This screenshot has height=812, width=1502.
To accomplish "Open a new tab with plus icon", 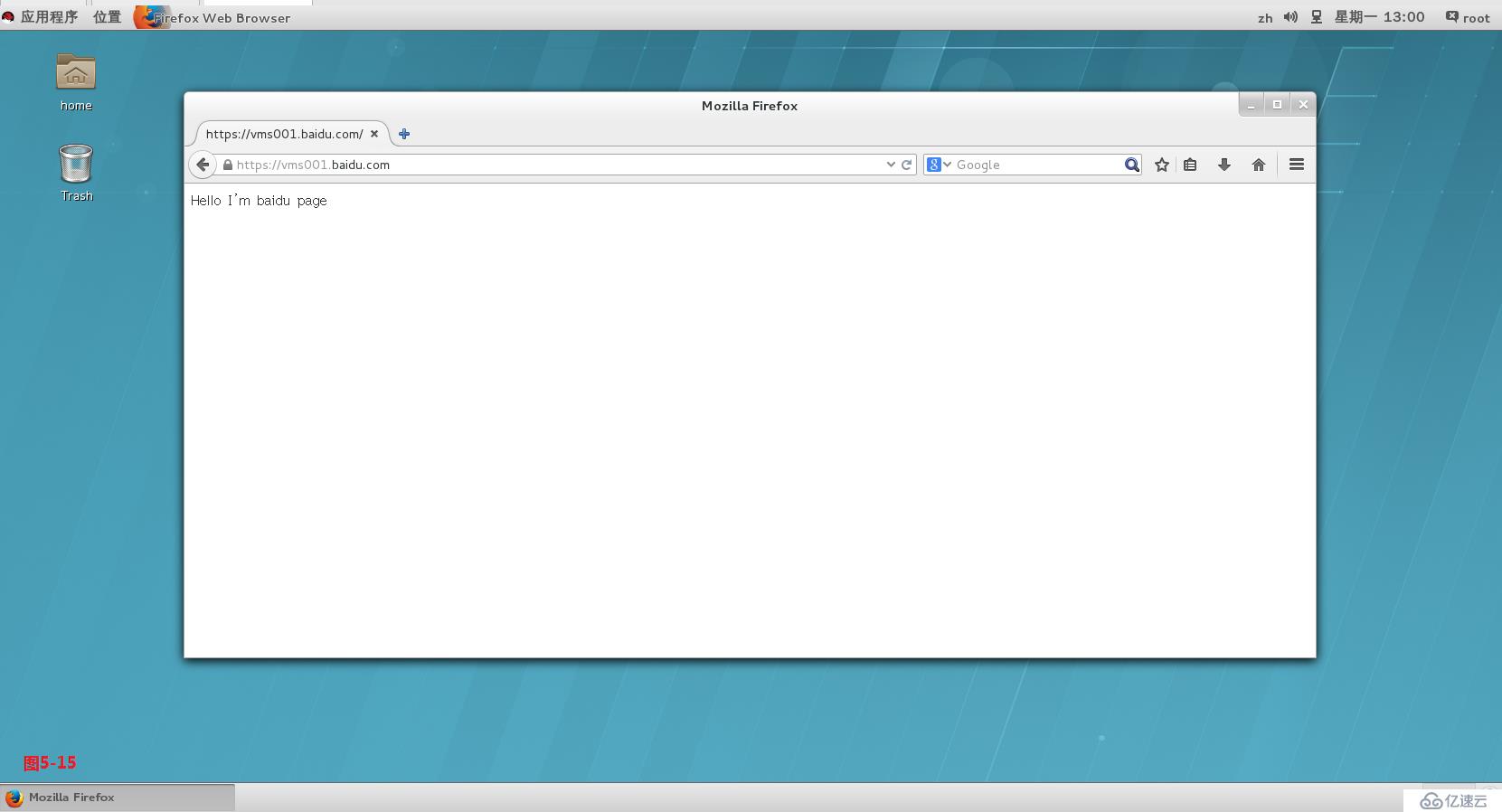I will 404,134.
